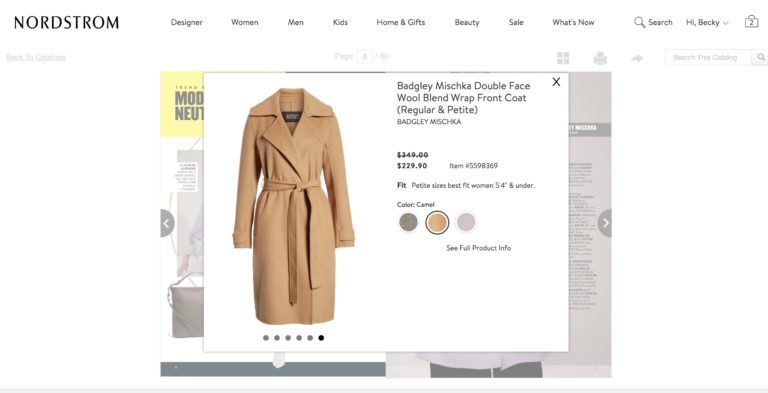Open the Kids menu
This screenshot has height=393, width=768.
[x=340, y=22]
